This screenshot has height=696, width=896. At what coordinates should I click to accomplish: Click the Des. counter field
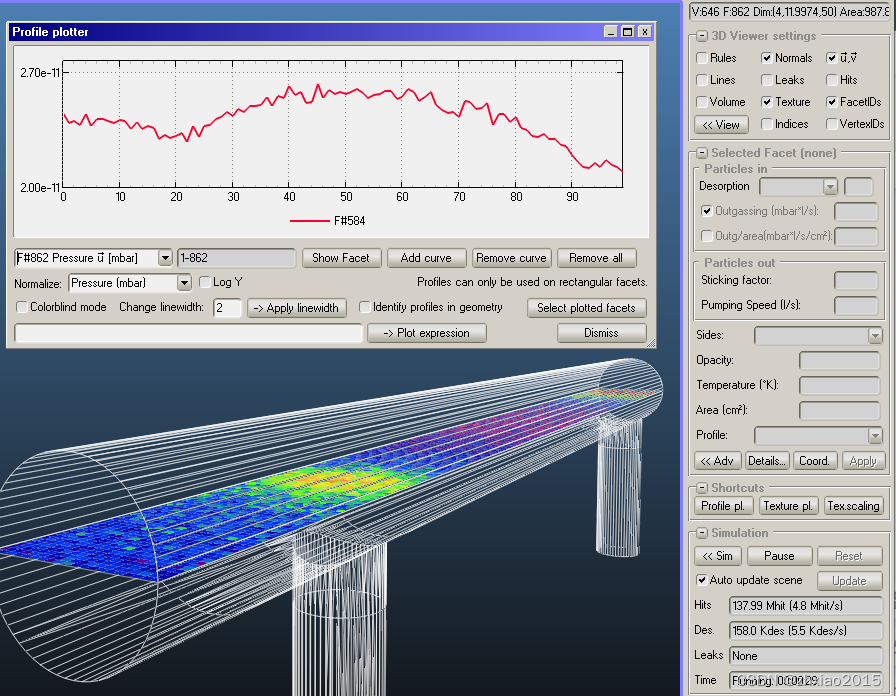[x=806, y=631]
